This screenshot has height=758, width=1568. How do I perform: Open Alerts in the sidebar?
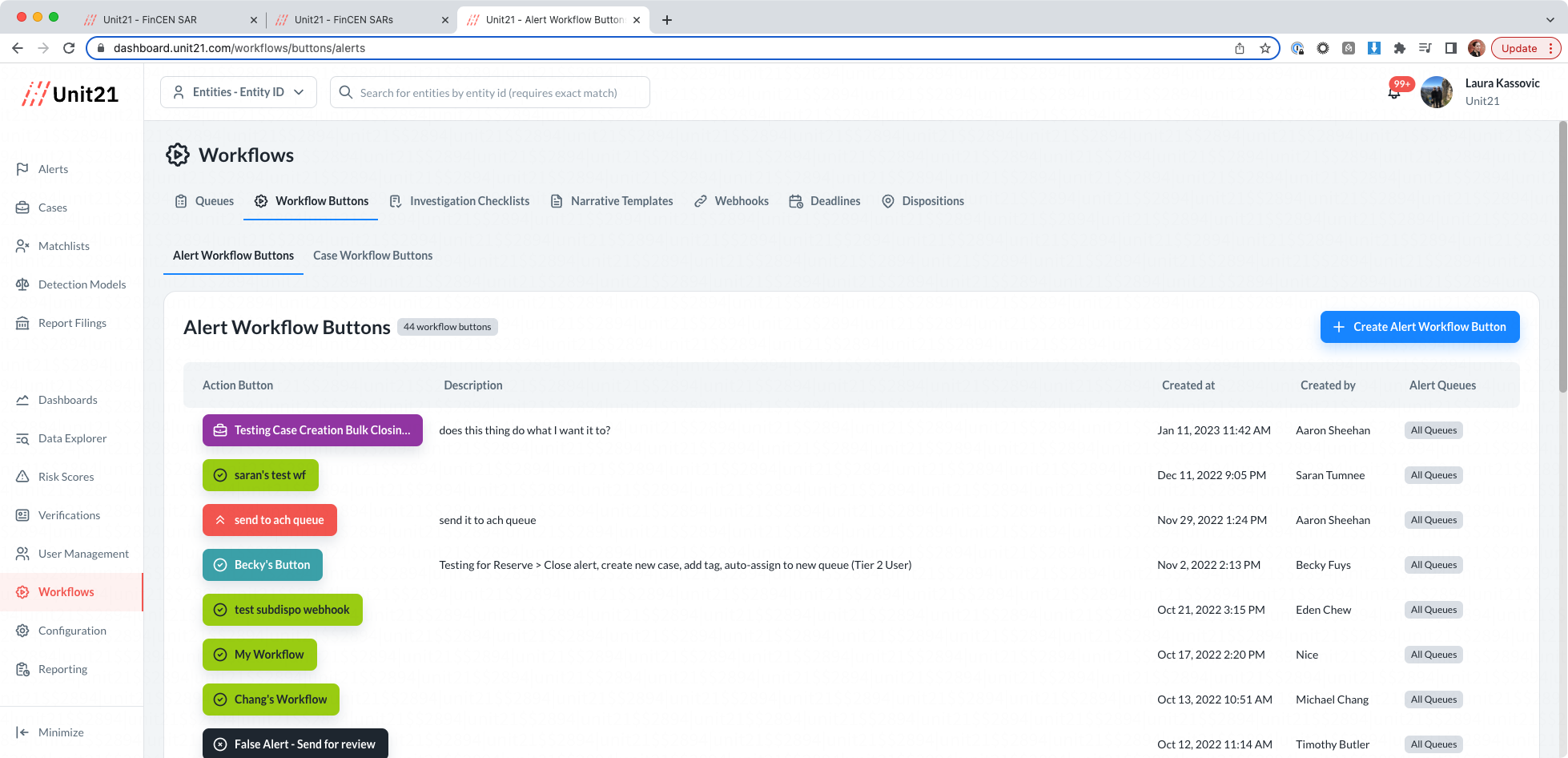53,169
